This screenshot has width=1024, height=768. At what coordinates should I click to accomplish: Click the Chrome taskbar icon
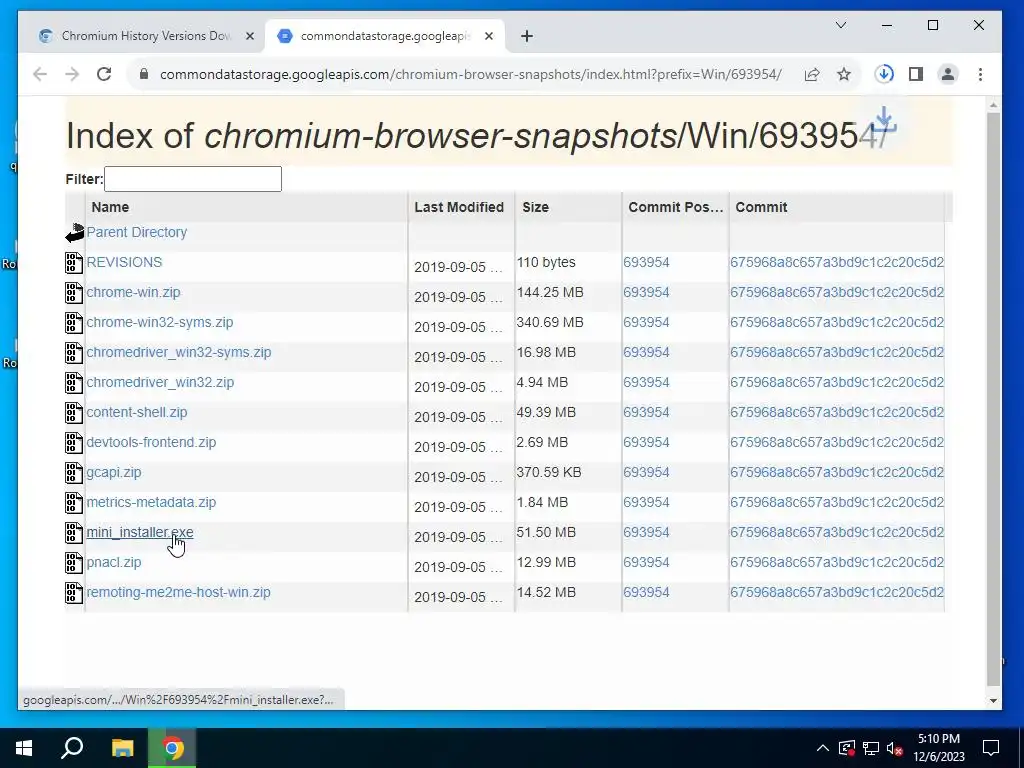point(172,748)
